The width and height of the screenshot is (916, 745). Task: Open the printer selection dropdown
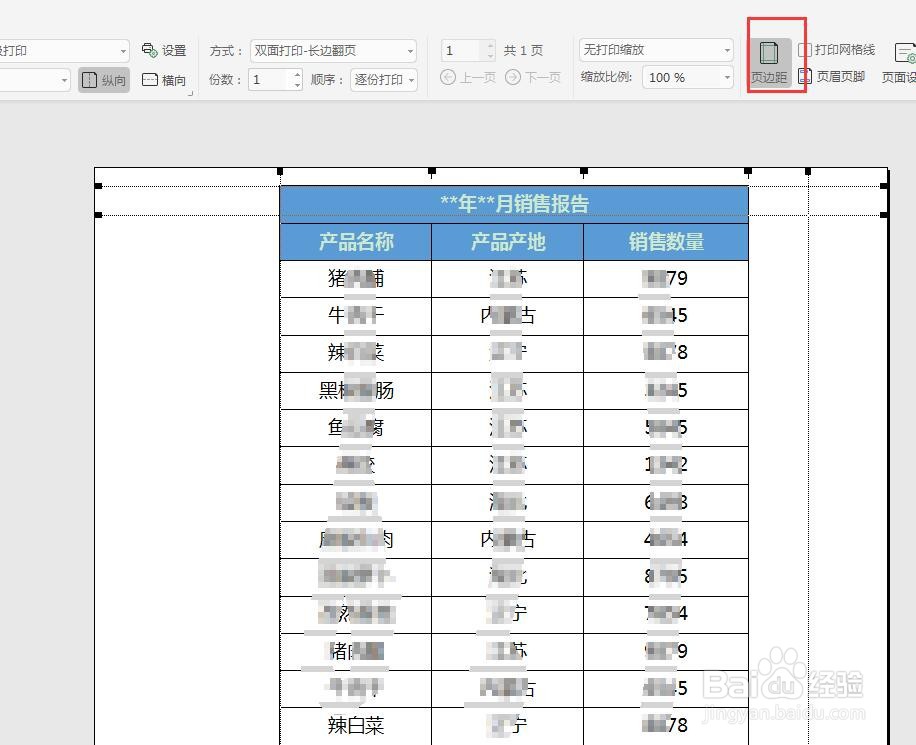click(64, 51)
